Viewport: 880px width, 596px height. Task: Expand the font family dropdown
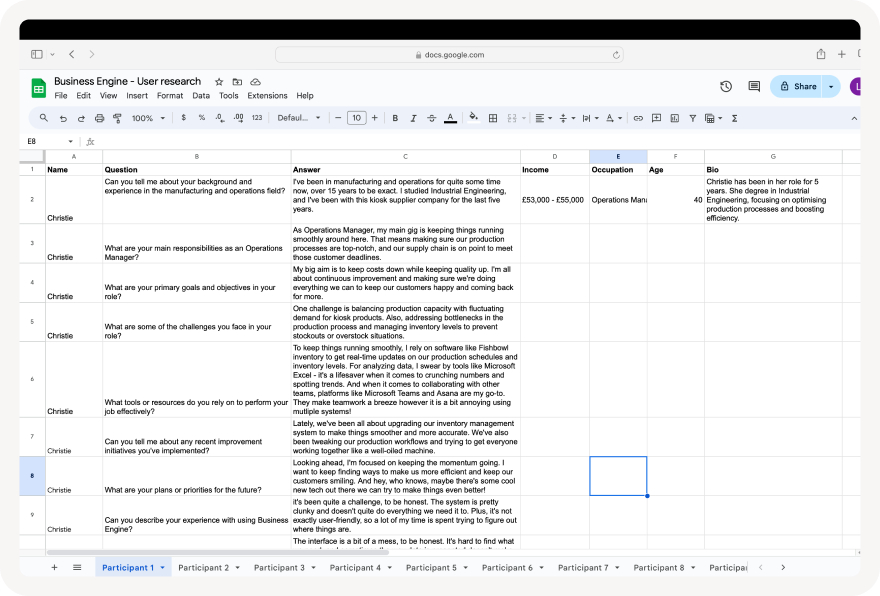(299, 118)
